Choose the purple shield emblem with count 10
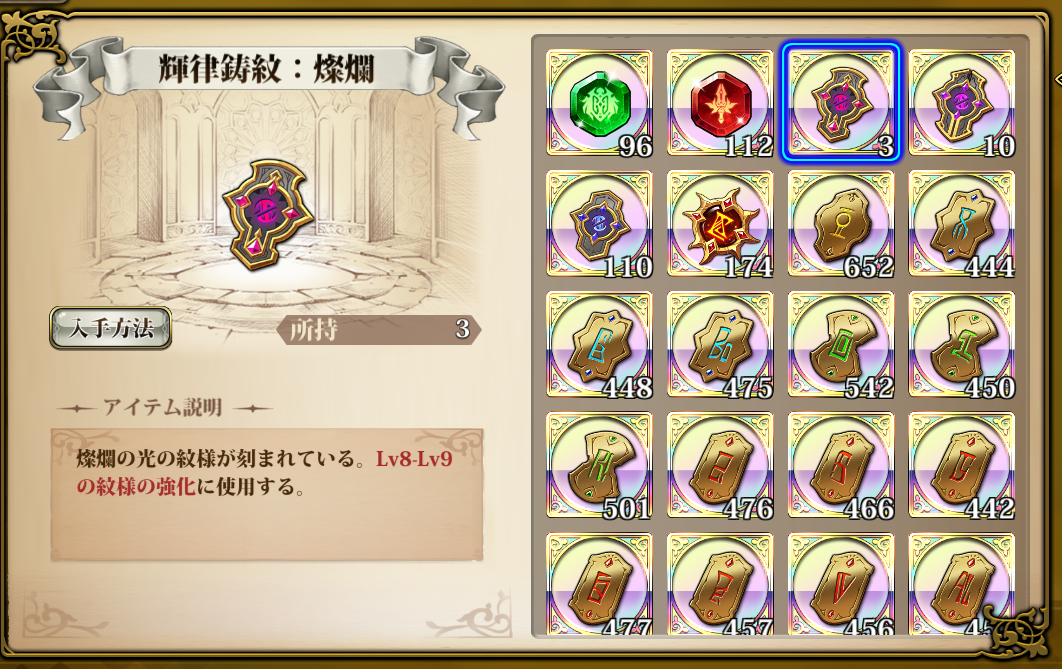 click(x=961, y=103)
